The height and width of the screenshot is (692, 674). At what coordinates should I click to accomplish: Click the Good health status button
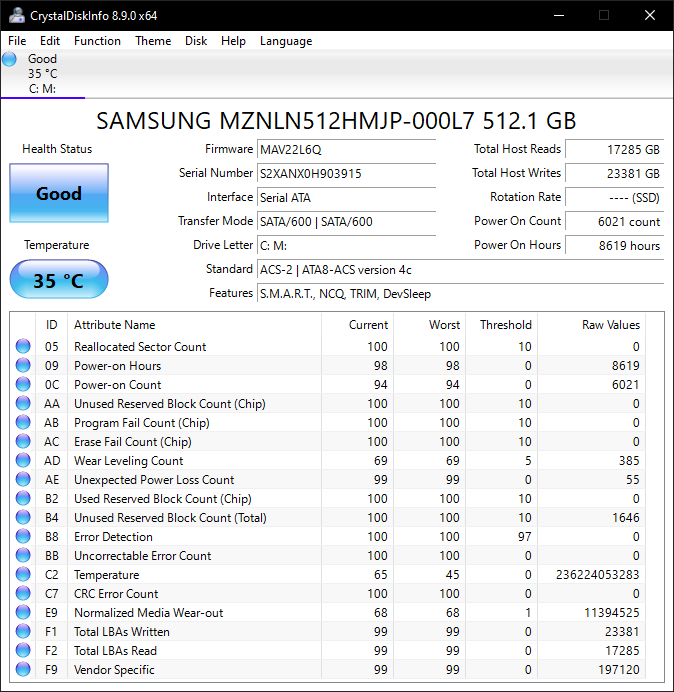(59, 193)
